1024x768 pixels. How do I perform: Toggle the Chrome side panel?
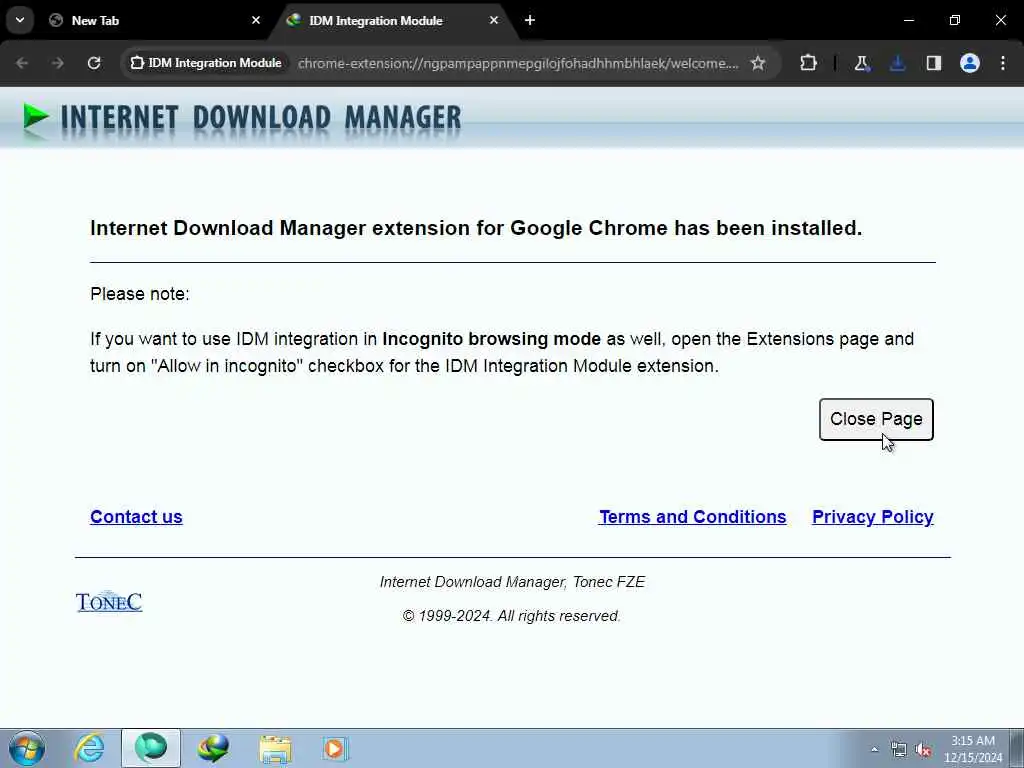click(933, 63)
